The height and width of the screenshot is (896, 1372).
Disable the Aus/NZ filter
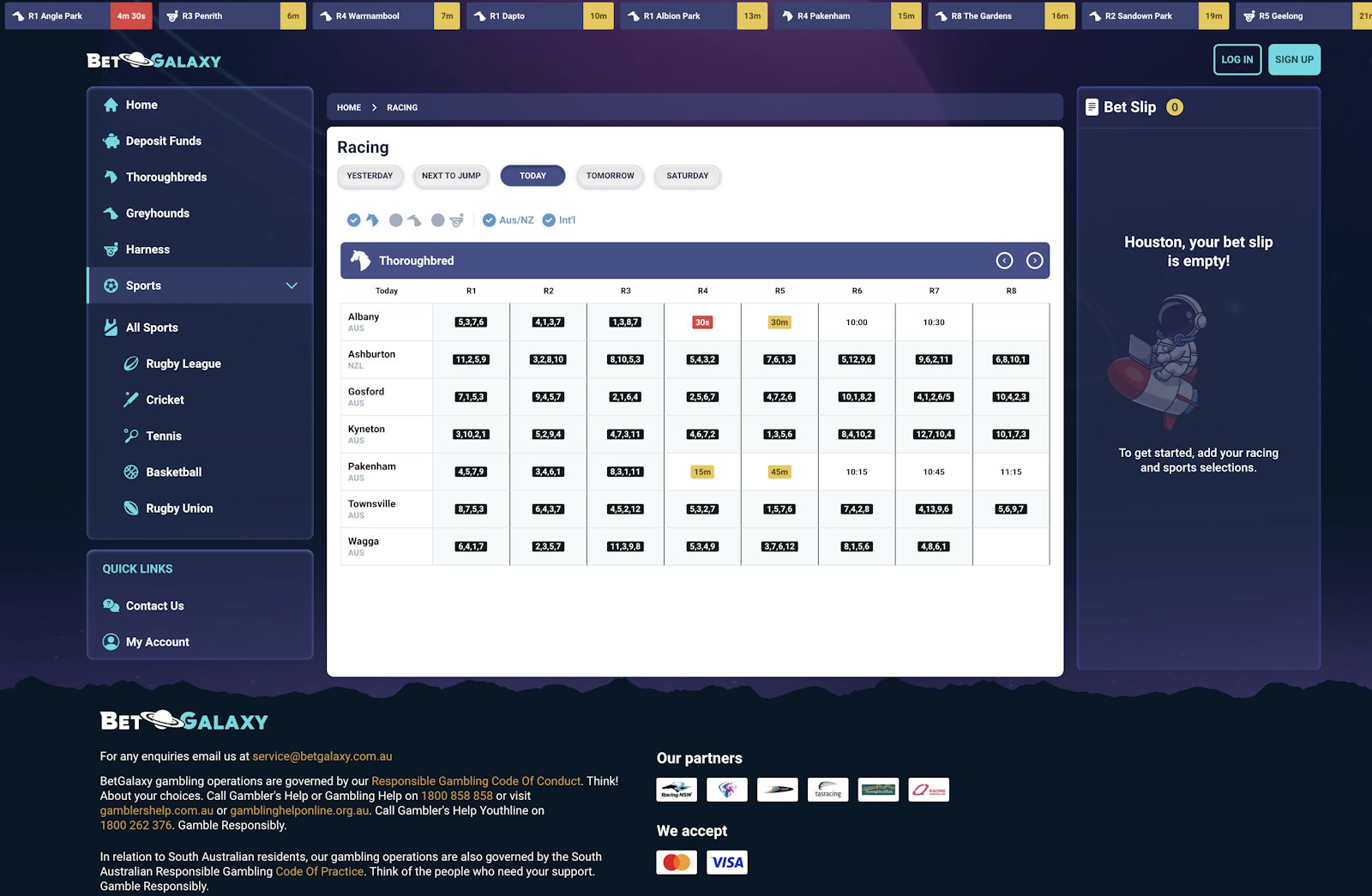tap(488, 219)
